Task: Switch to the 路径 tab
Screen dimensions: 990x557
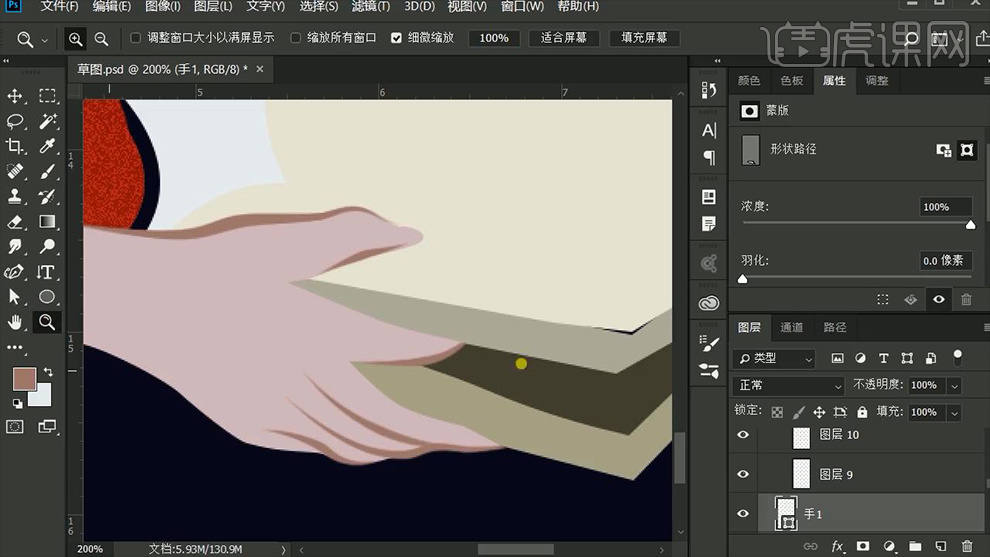Action: pos(835,327)
